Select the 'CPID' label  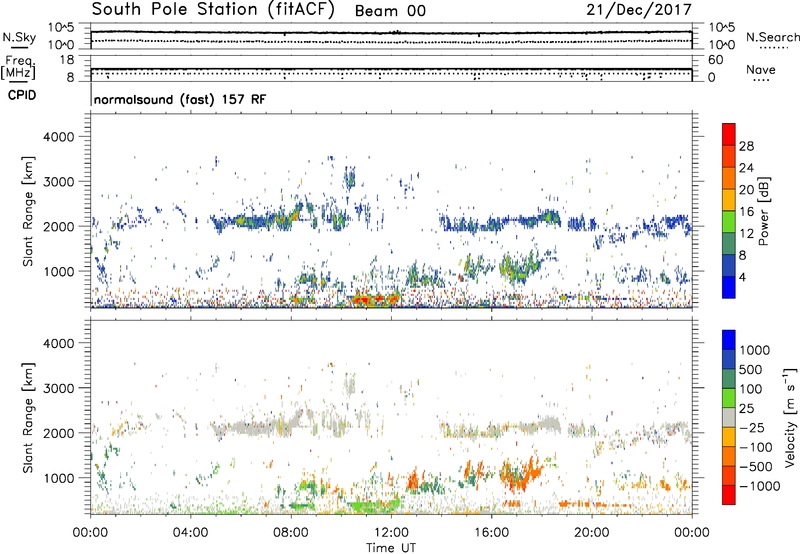[22, 95]
